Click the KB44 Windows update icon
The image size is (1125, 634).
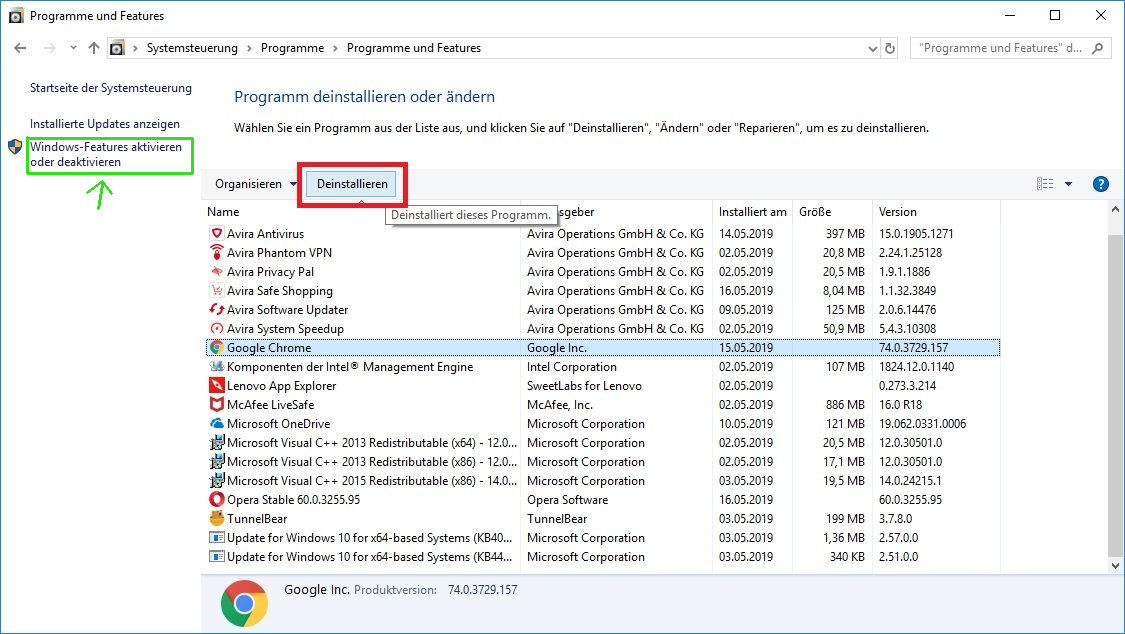coord(216,557)
